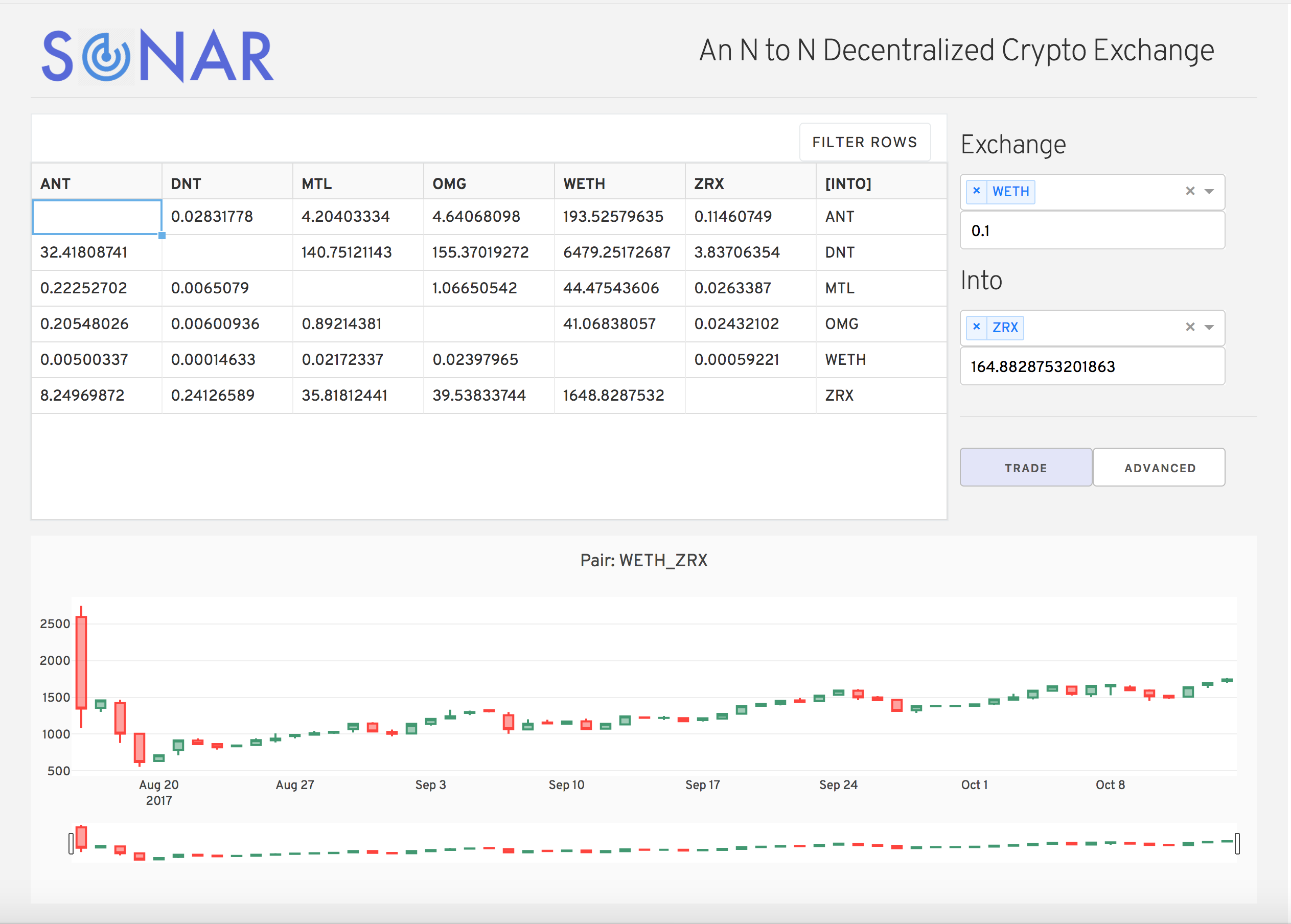Click the left range slider handle
This screenshot has height=924, width=1291.
71,843
